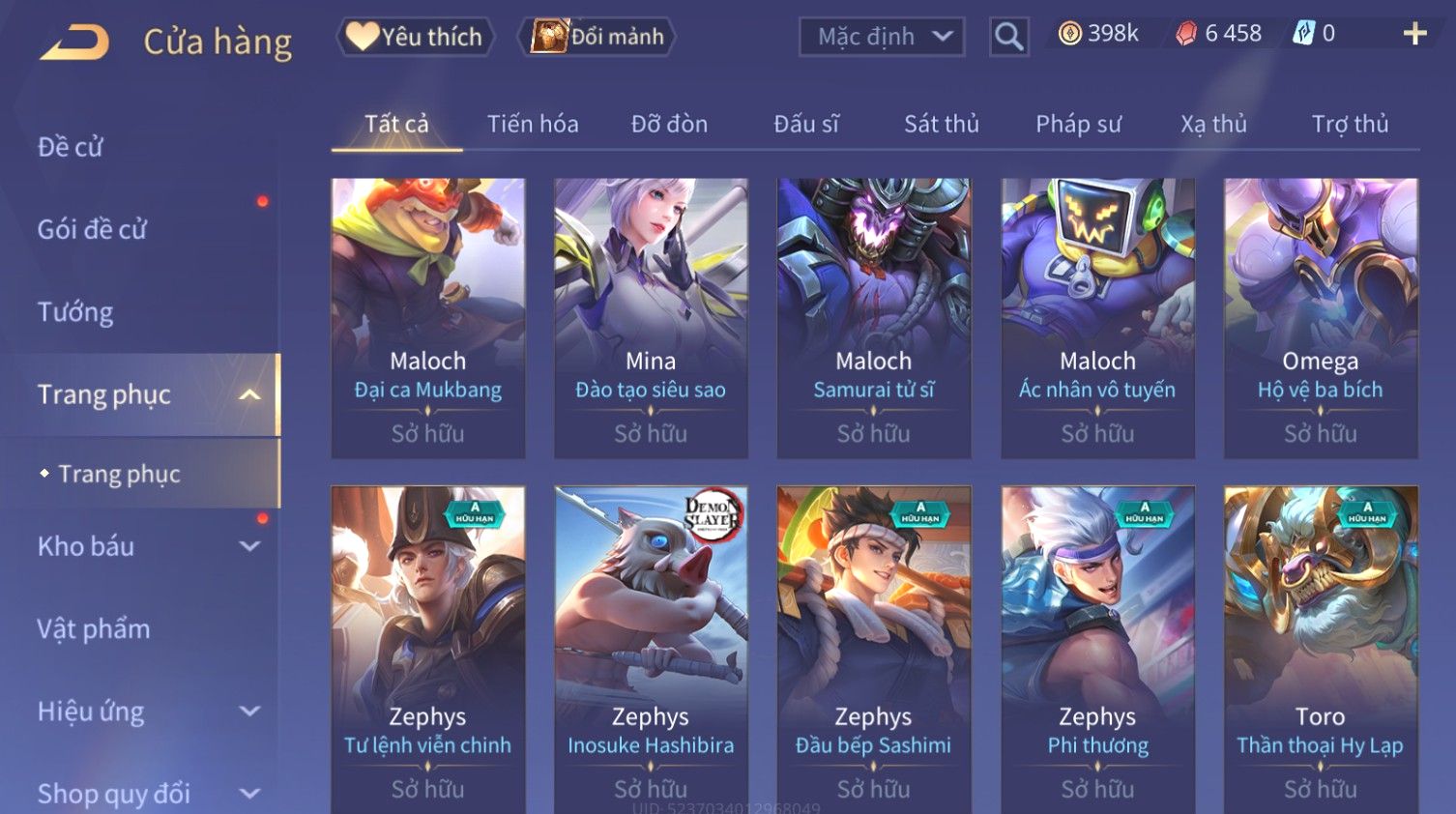Image resolution: width=1456 pixels, height=814 pixels.
Task: Click the back arrow icon
Action: tap(74, 42)
